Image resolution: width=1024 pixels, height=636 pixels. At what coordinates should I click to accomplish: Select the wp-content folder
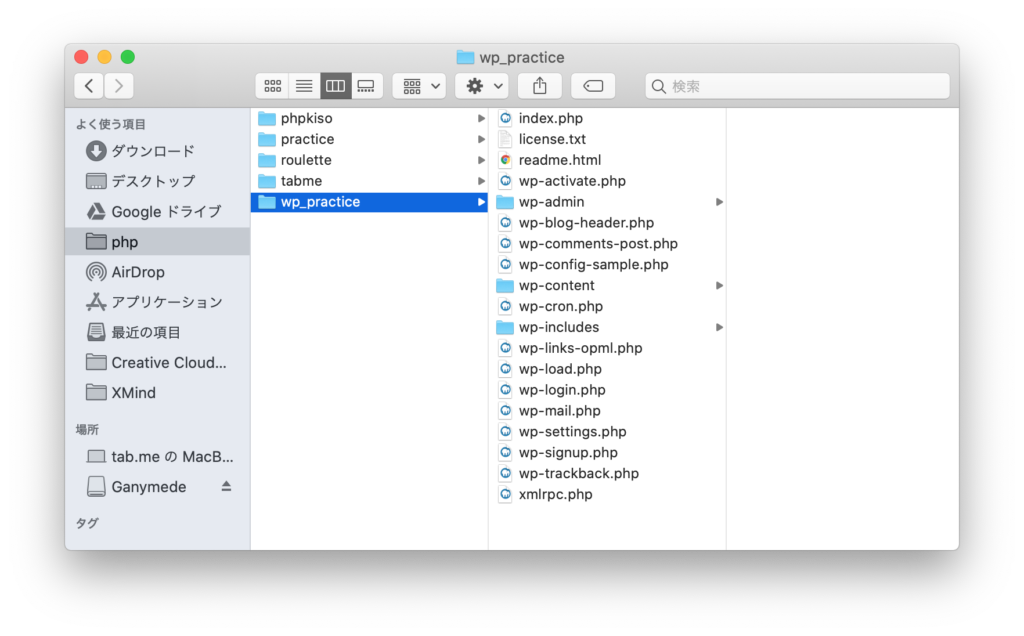click(556, 286)
